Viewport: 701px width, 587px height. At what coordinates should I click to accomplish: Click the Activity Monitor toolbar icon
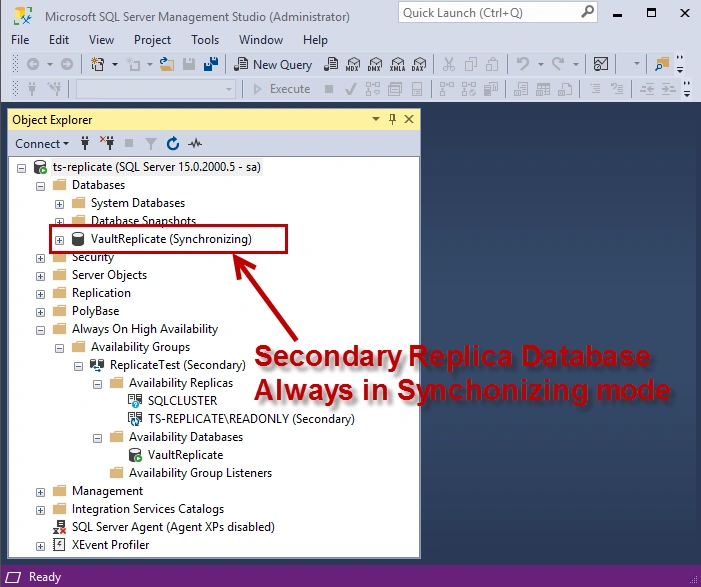601,64
